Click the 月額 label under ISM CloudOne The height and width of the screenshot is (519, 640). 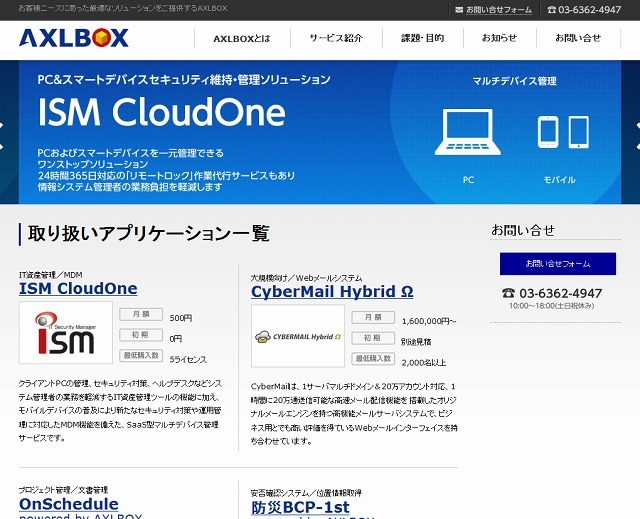141,314
